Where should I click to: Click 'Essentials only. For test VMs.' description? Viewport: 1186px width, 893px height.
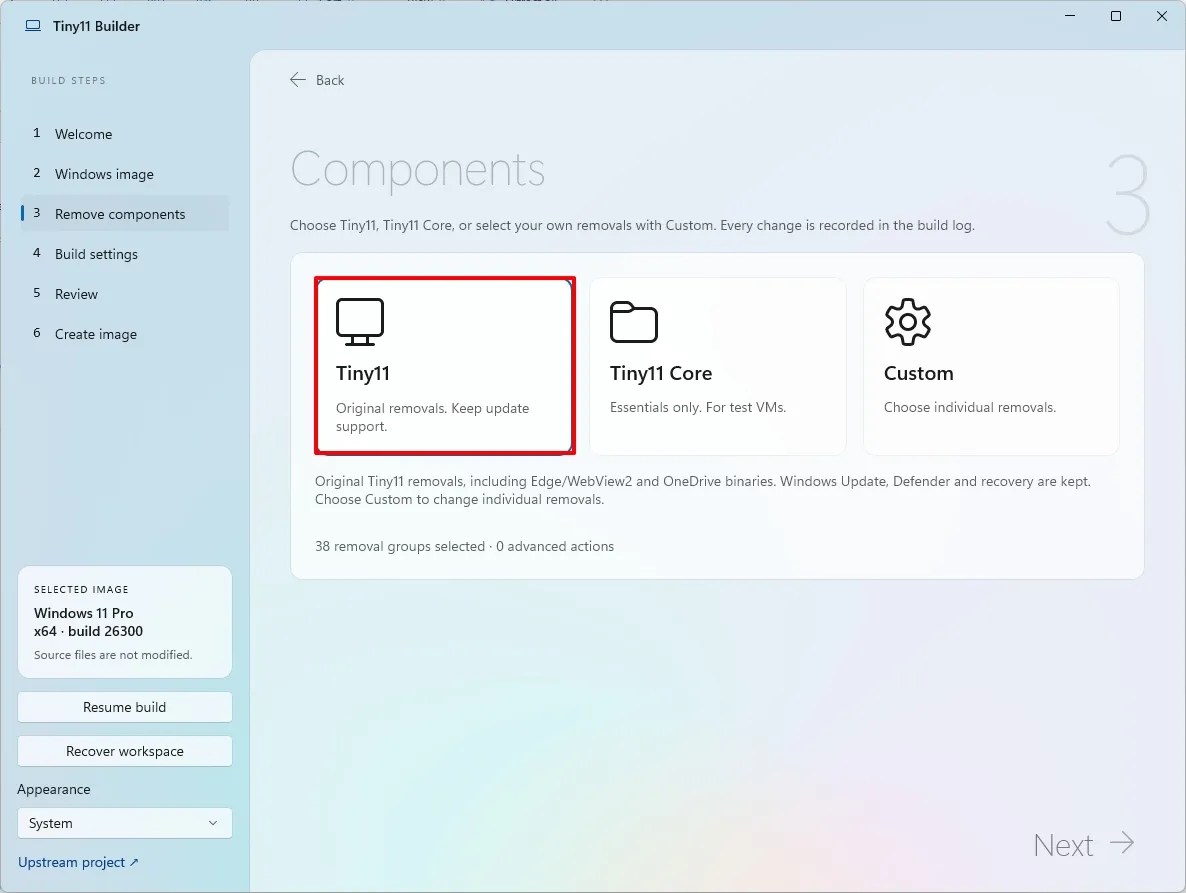[x=698, y=407]
